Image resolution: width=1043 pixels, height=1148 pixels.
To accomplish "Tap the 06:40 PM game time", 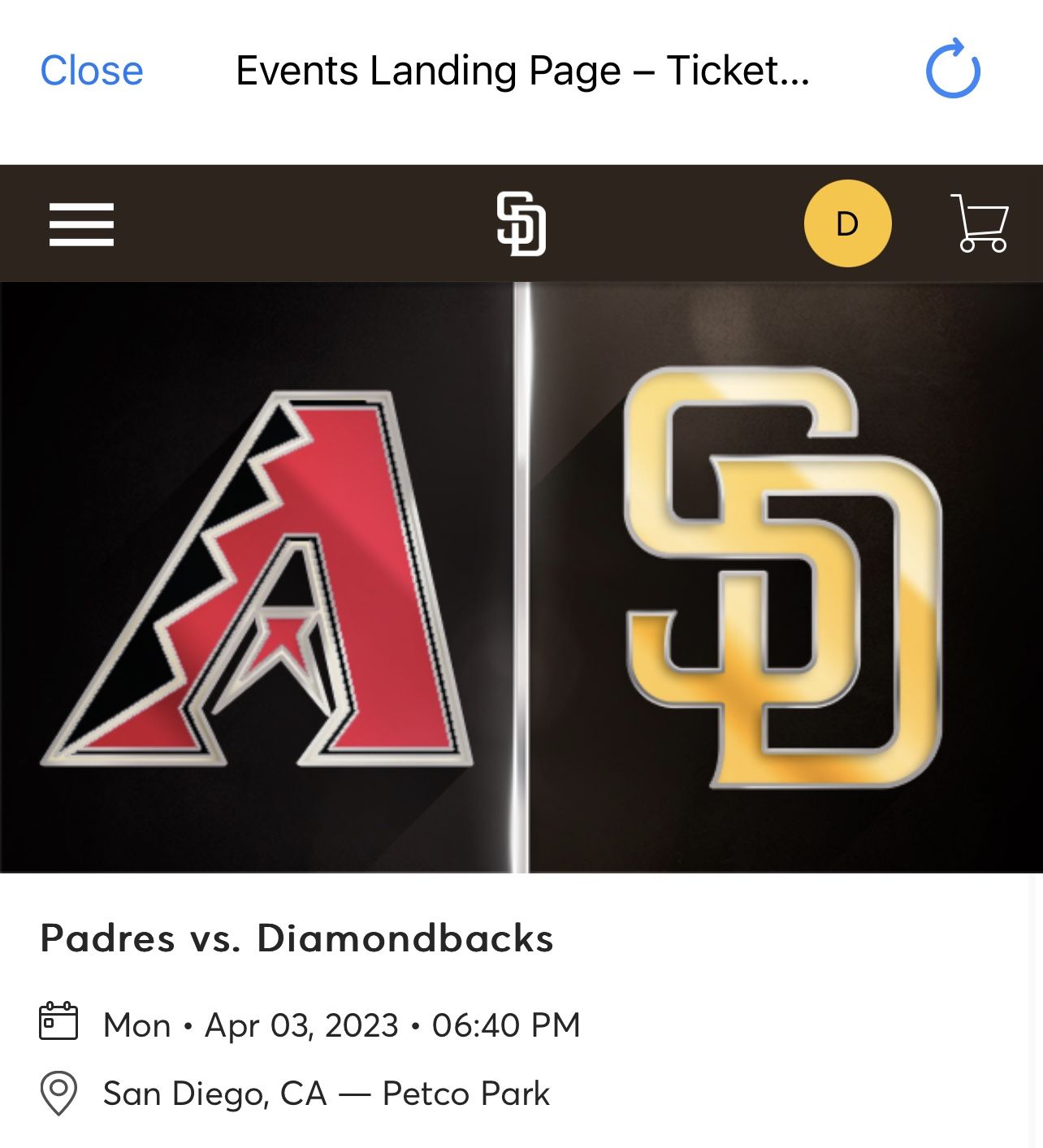I will [x=506, y=1025].
